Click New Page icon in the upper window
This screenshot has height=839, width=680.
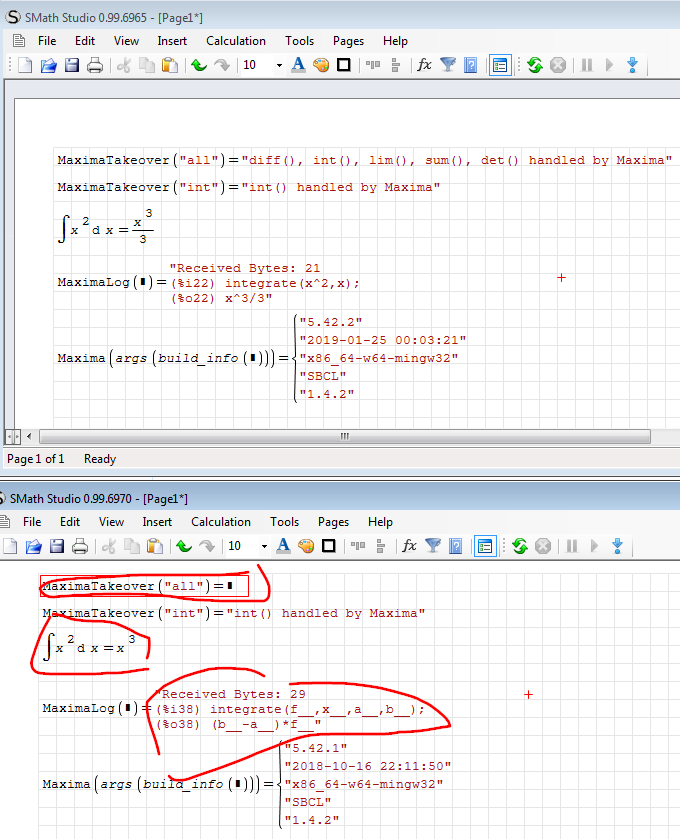pyautogui.click(x=26, y=65)
